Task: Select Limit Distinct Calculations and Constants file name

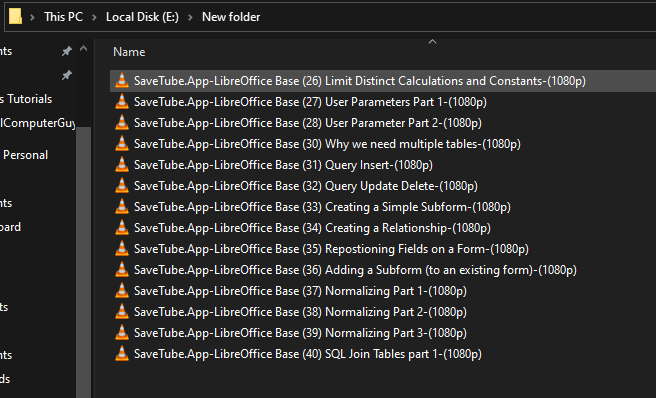Action: tap(359, 81)
